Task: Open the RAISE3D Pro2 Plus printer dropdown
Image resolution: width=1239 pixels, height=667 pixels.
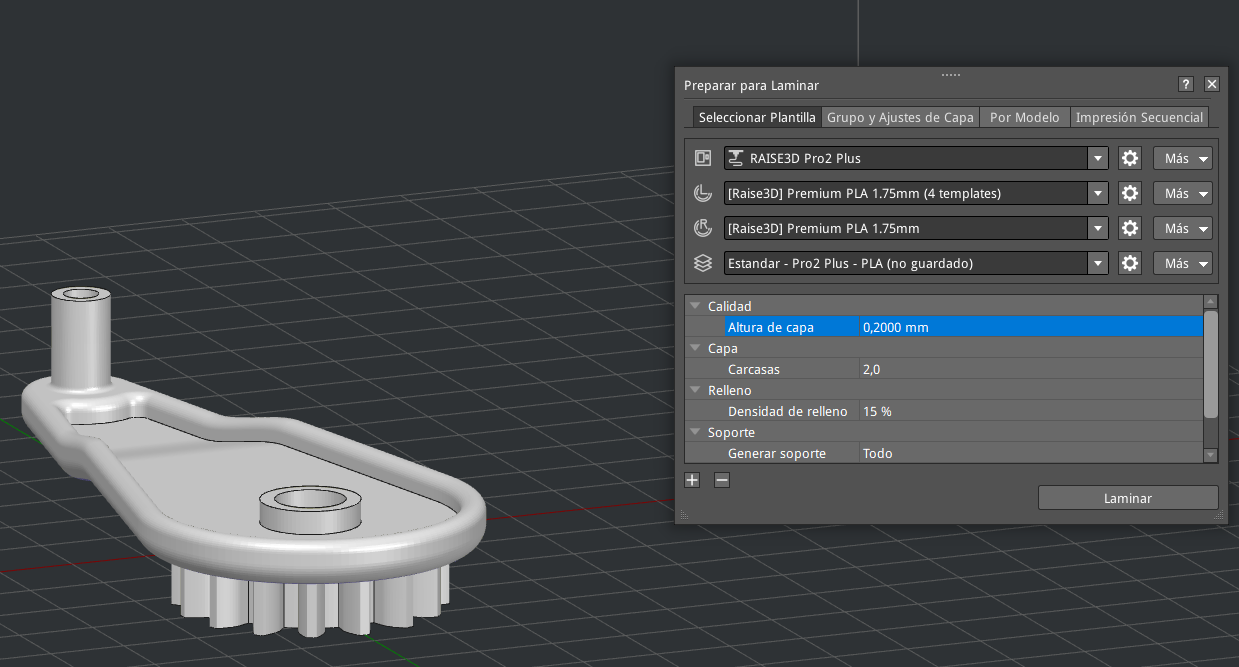Action: (x=1098, y=158)
